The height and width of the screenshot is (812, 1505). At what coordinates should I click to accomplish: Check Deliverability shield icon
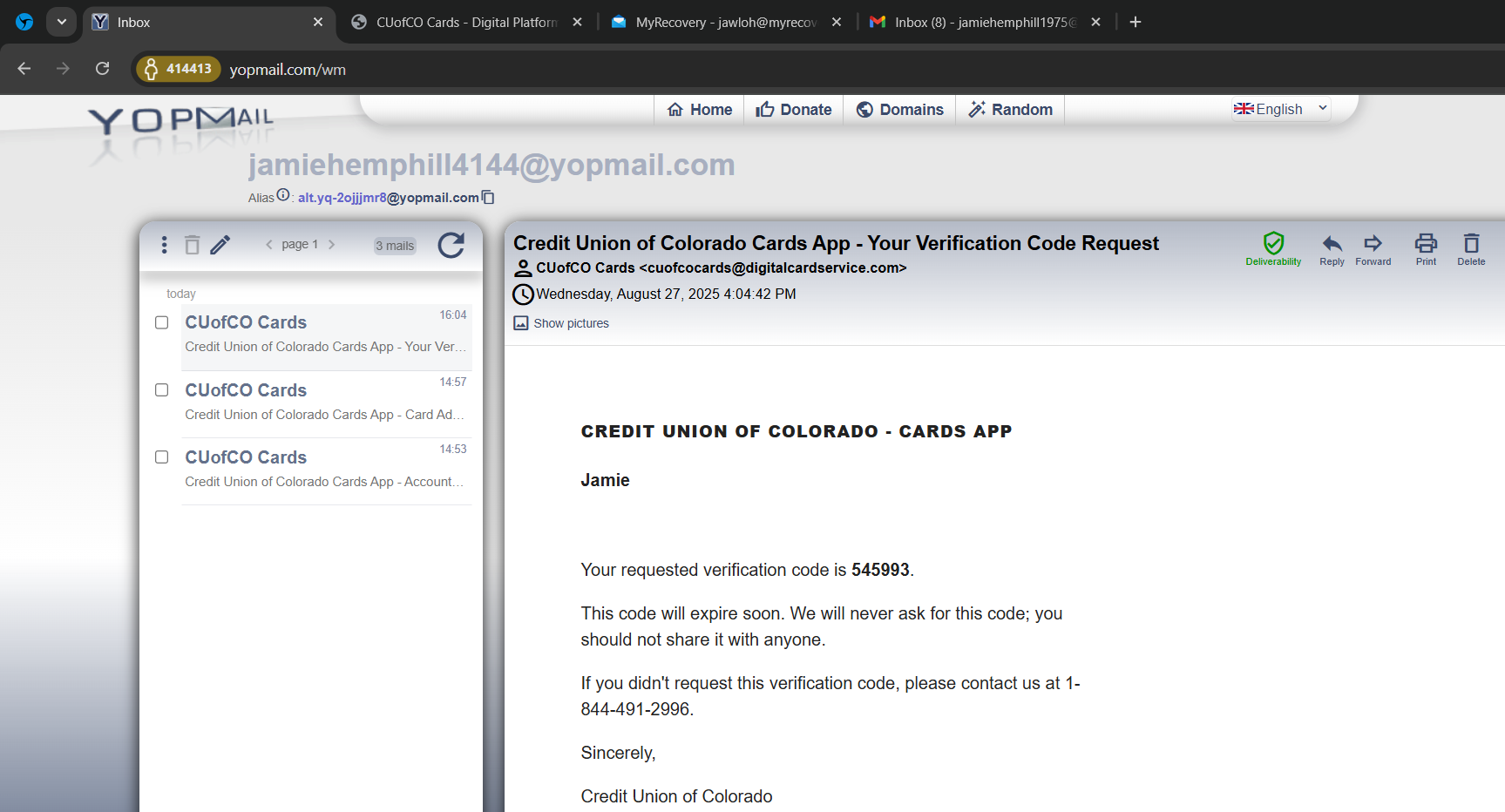pyautogui.click(x=1273, y=244)
